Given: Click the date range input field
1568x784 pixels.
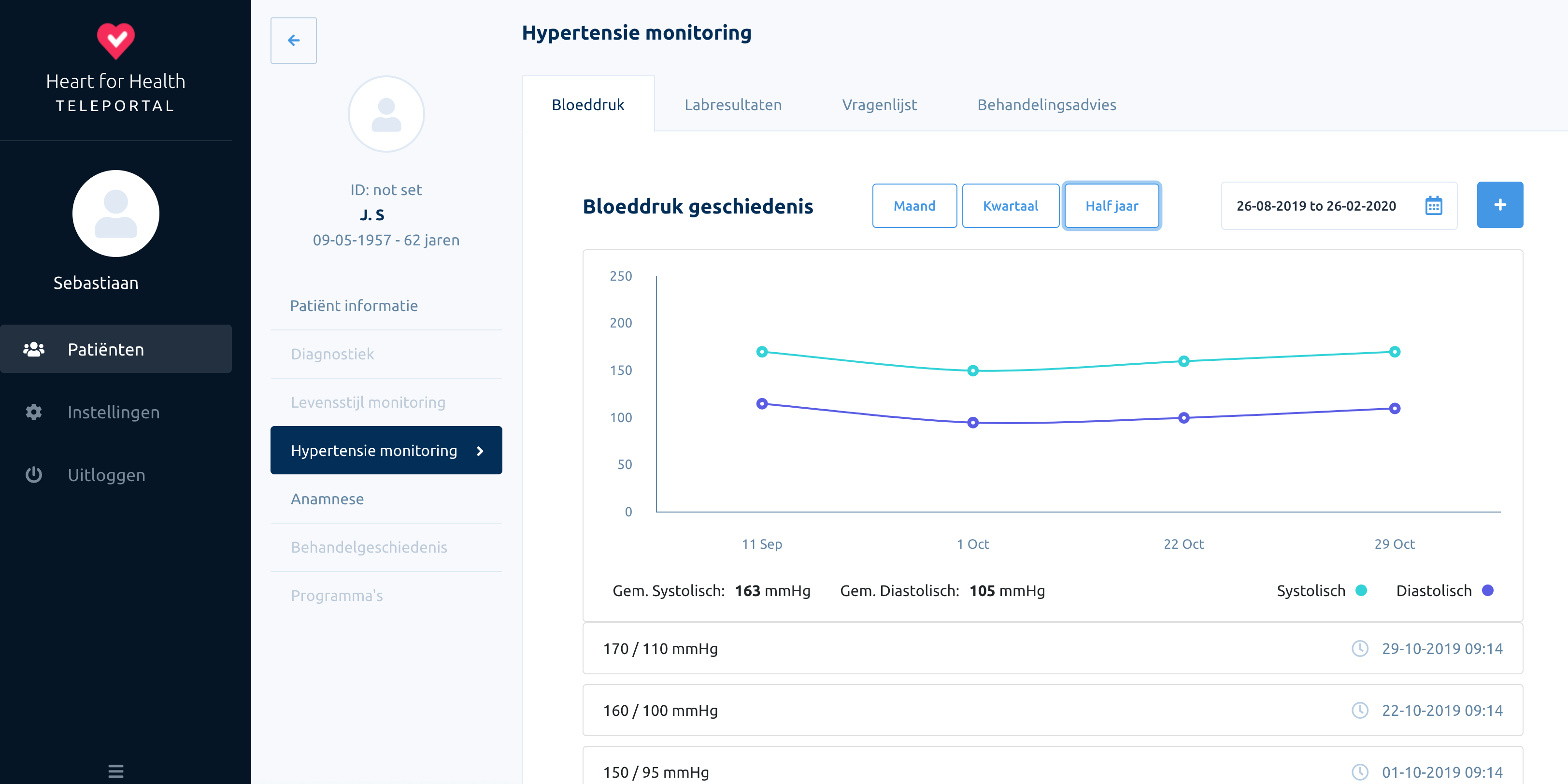Looking at the screenshot, I should pyautogui.click(x=1316, y=206).
